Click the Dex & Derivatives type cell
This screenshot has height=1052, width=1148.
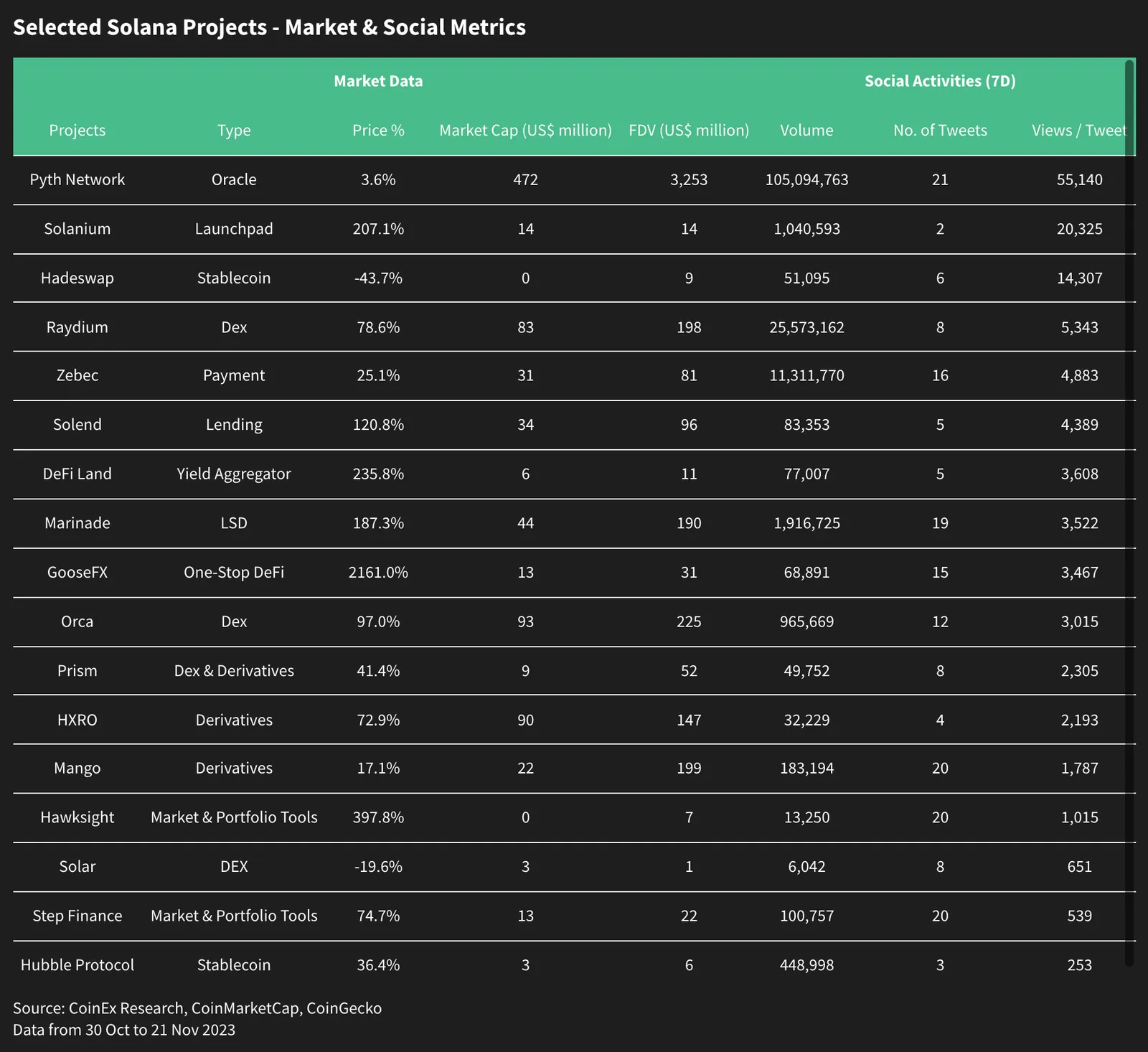point(234,670)
